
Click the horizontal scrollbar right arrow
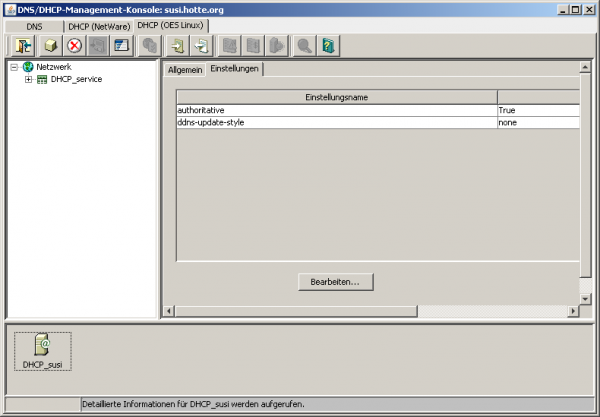(572, 311)
